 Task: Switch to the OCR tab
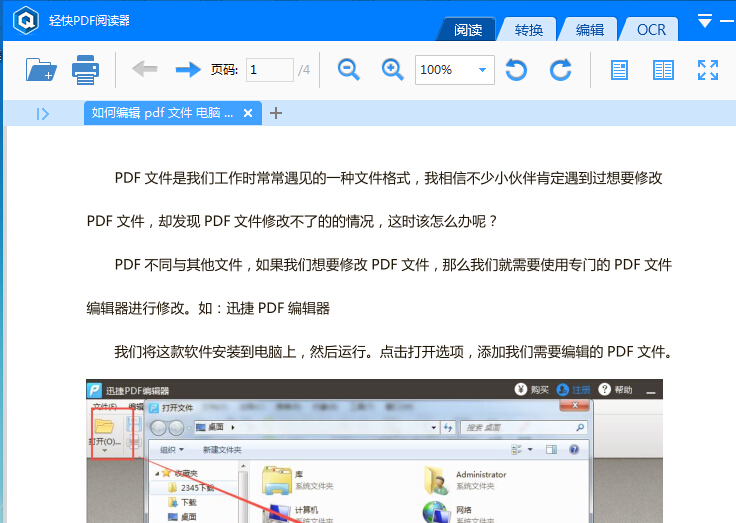pos(651,30)
